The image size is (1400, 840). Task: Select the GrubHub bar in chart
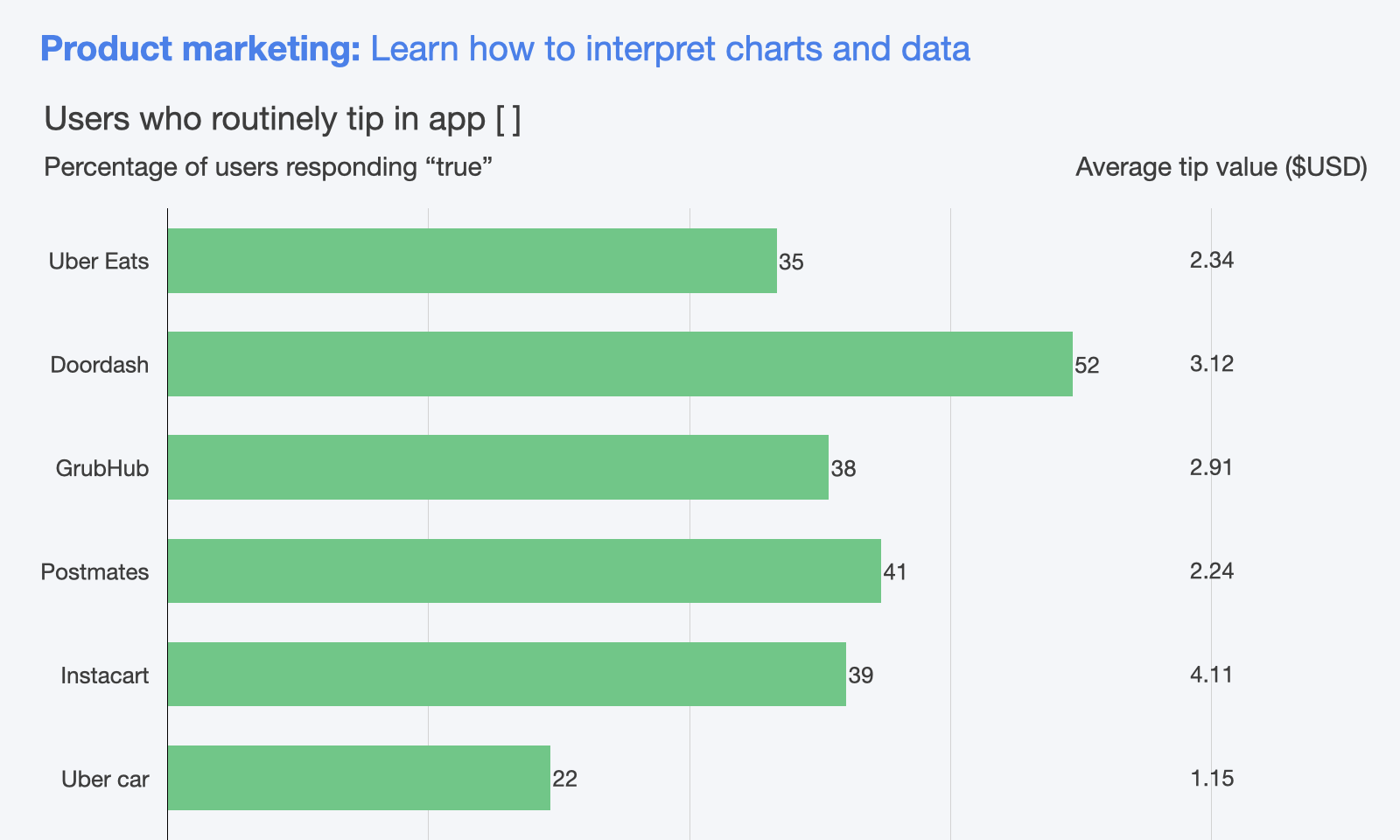498,467
